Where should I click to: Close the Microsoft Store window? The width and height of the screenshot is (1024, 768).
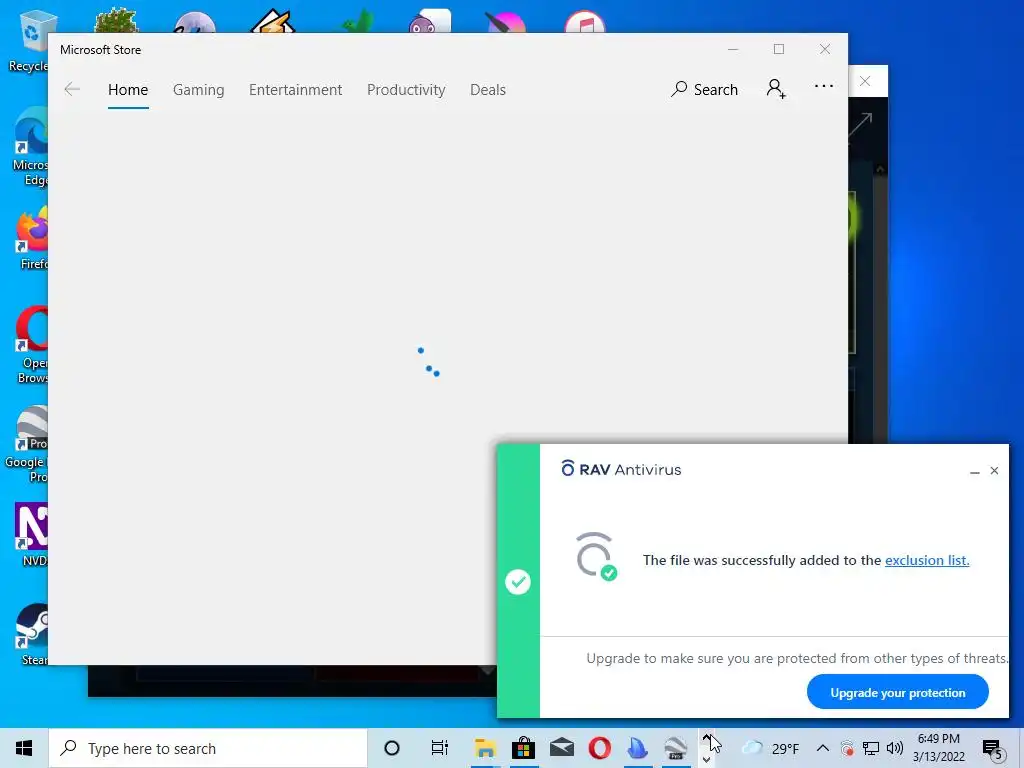click(825, 50)
